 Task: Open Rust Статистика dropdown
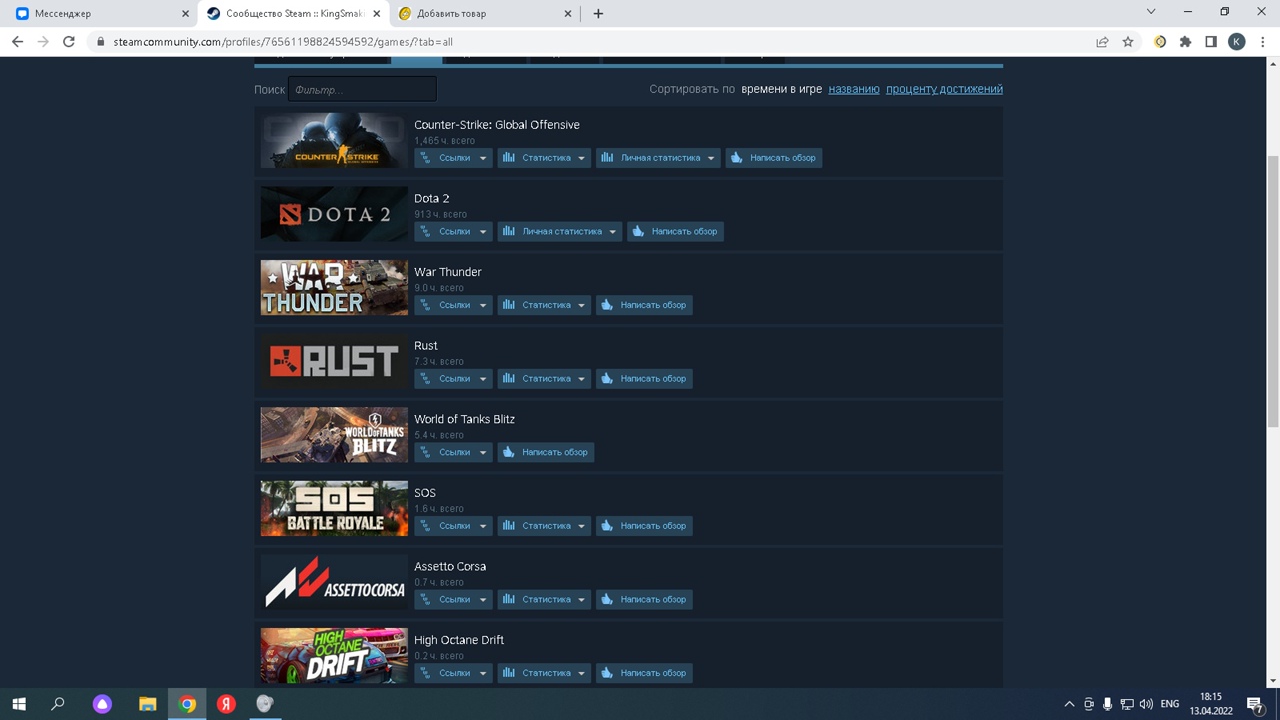click(544, 378)
